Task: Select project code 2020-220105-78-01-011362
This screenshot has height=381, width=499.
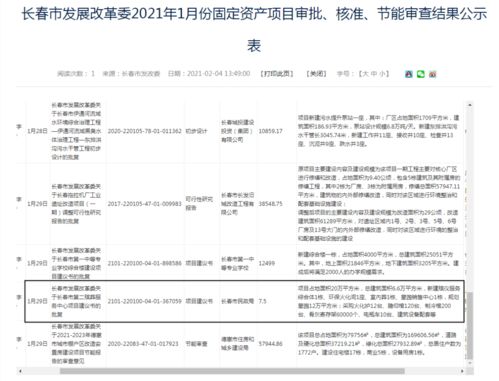Action: (x=145, y=131)
